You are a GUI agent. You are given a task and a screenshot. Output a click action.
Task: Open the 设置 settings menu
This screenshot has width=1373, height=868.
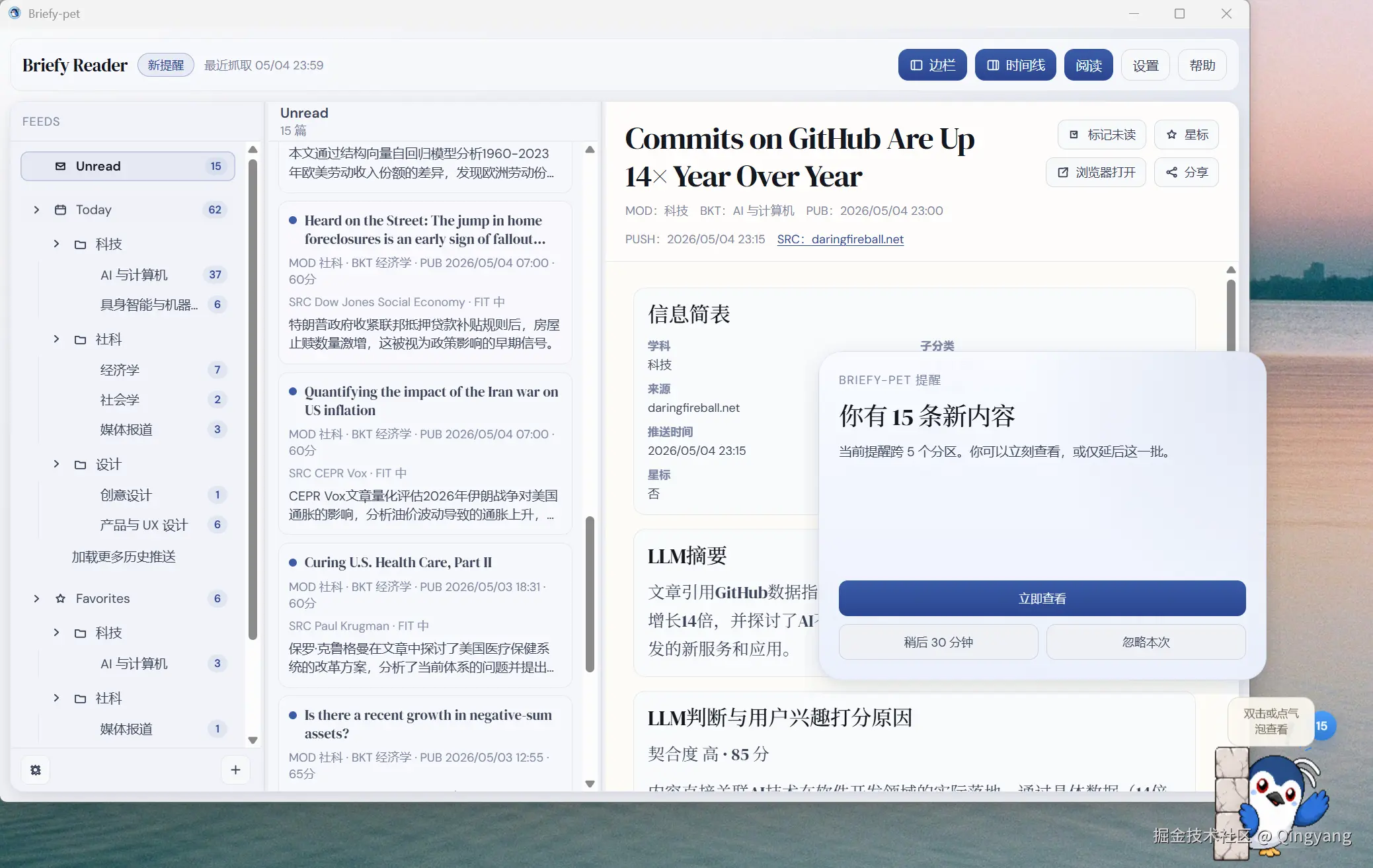pos(1146,65)
